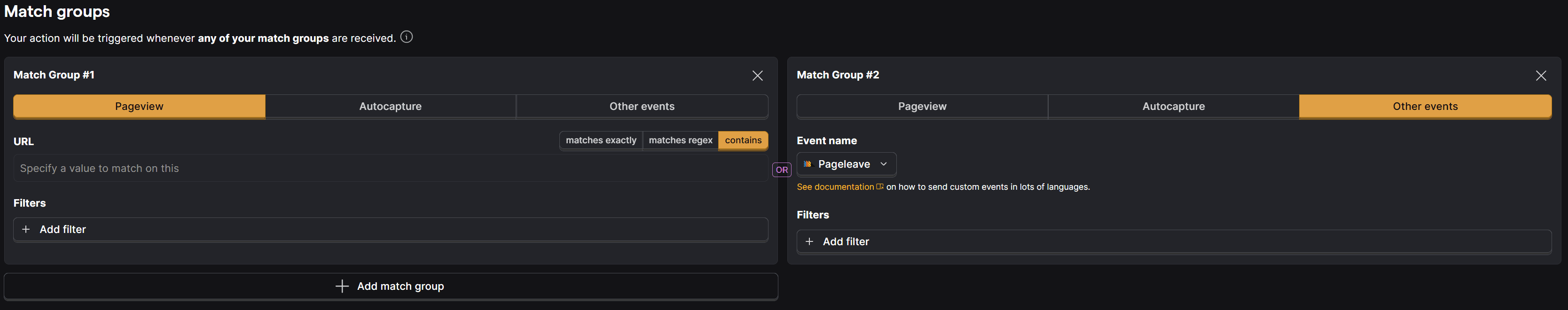Screen dimensions: 1568x310
Task: Select Pageview tab in Match Group #1
Action: 140,106
